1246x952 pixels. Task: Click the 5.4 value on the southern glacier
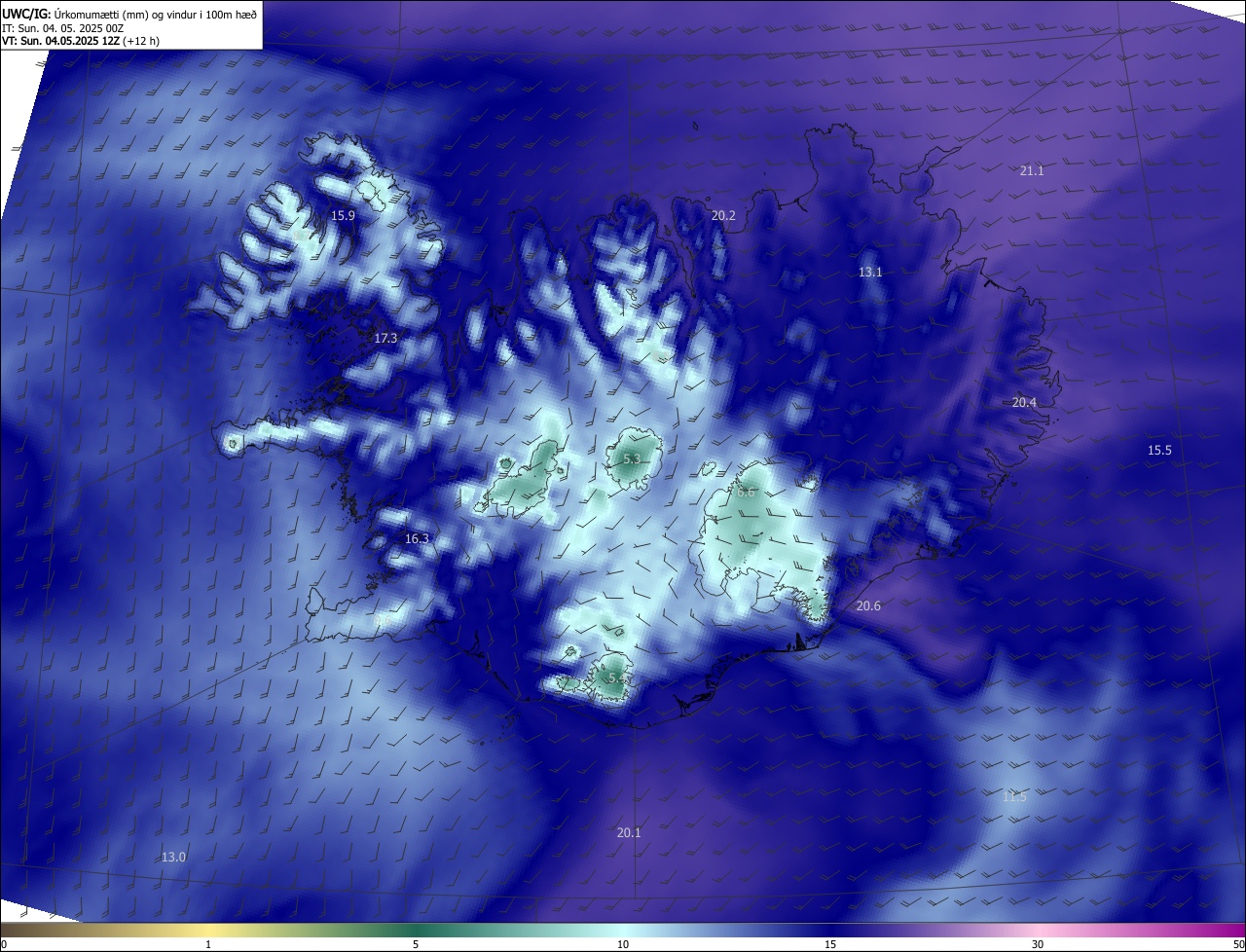click(617, 677)
